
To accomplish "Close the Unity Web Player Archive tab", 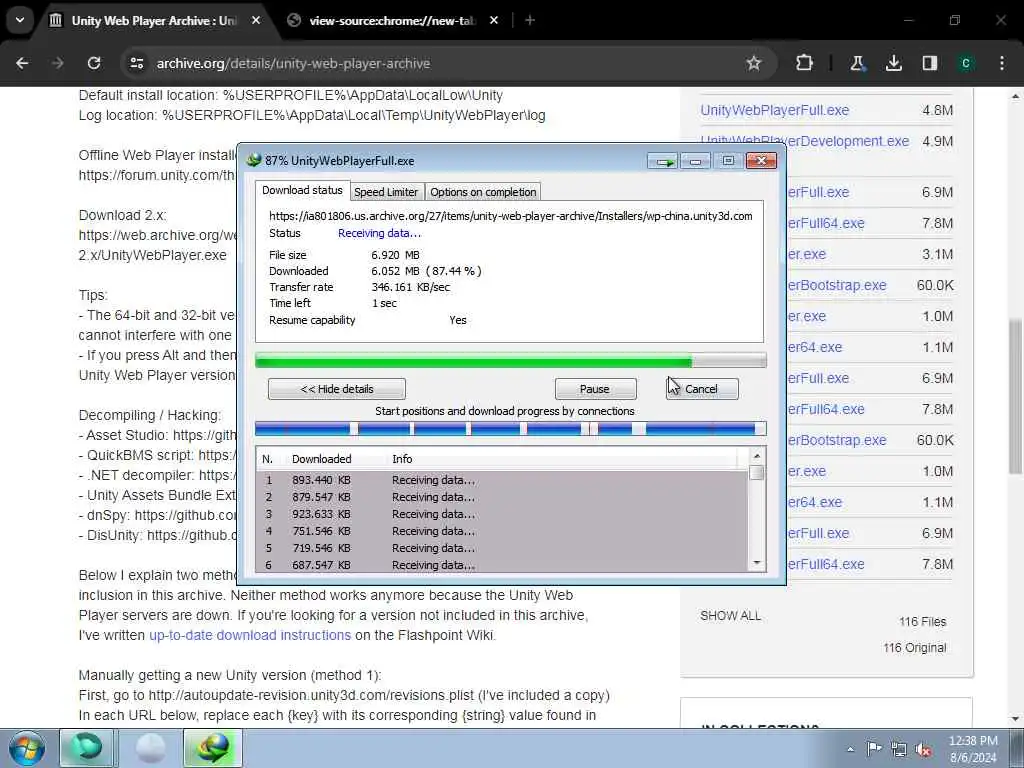I will coord(256,20).
